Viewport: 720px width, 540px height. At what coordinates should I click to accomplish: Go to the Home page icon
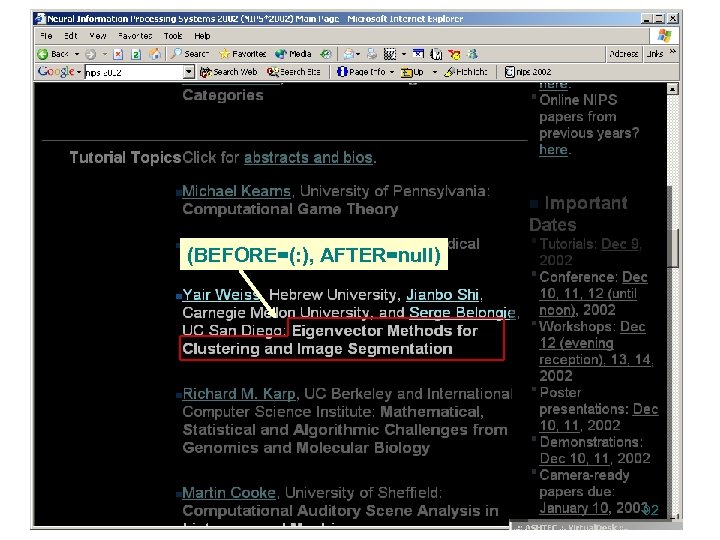click(155, 54)
